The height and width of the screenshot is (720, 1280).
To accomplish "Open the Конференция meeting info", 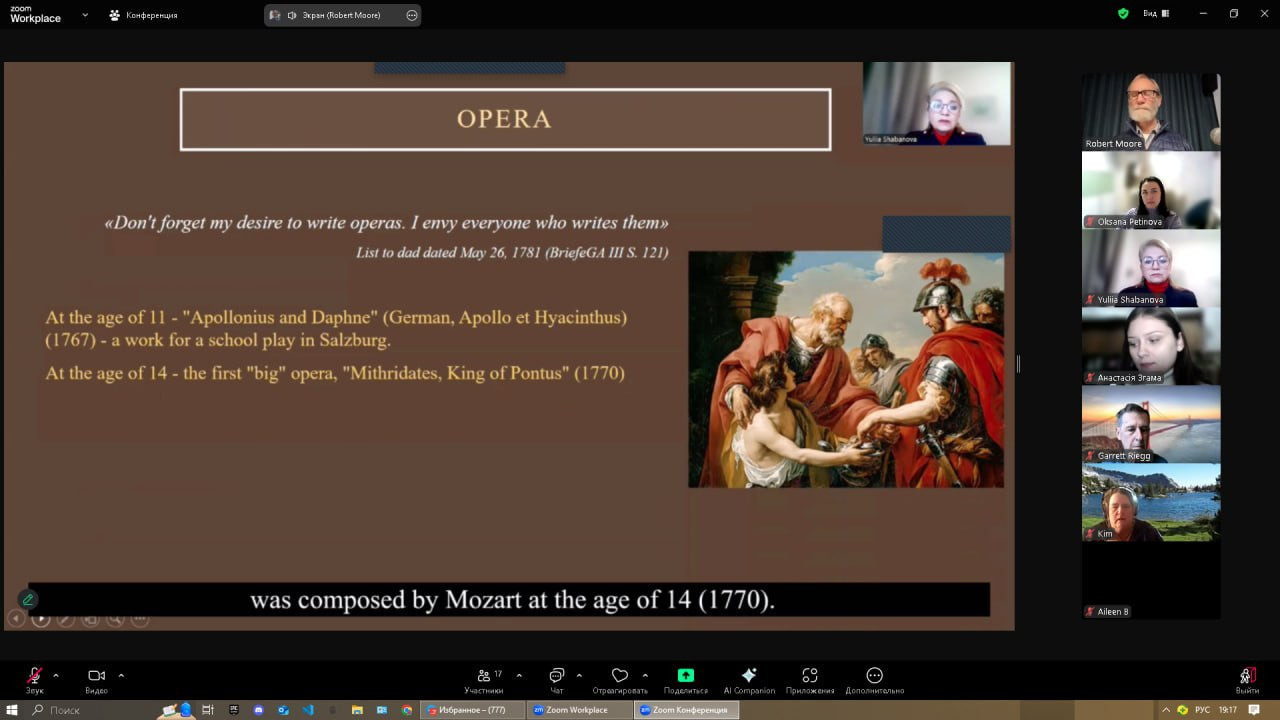I will pyautogui.click(x=144, y=15).
